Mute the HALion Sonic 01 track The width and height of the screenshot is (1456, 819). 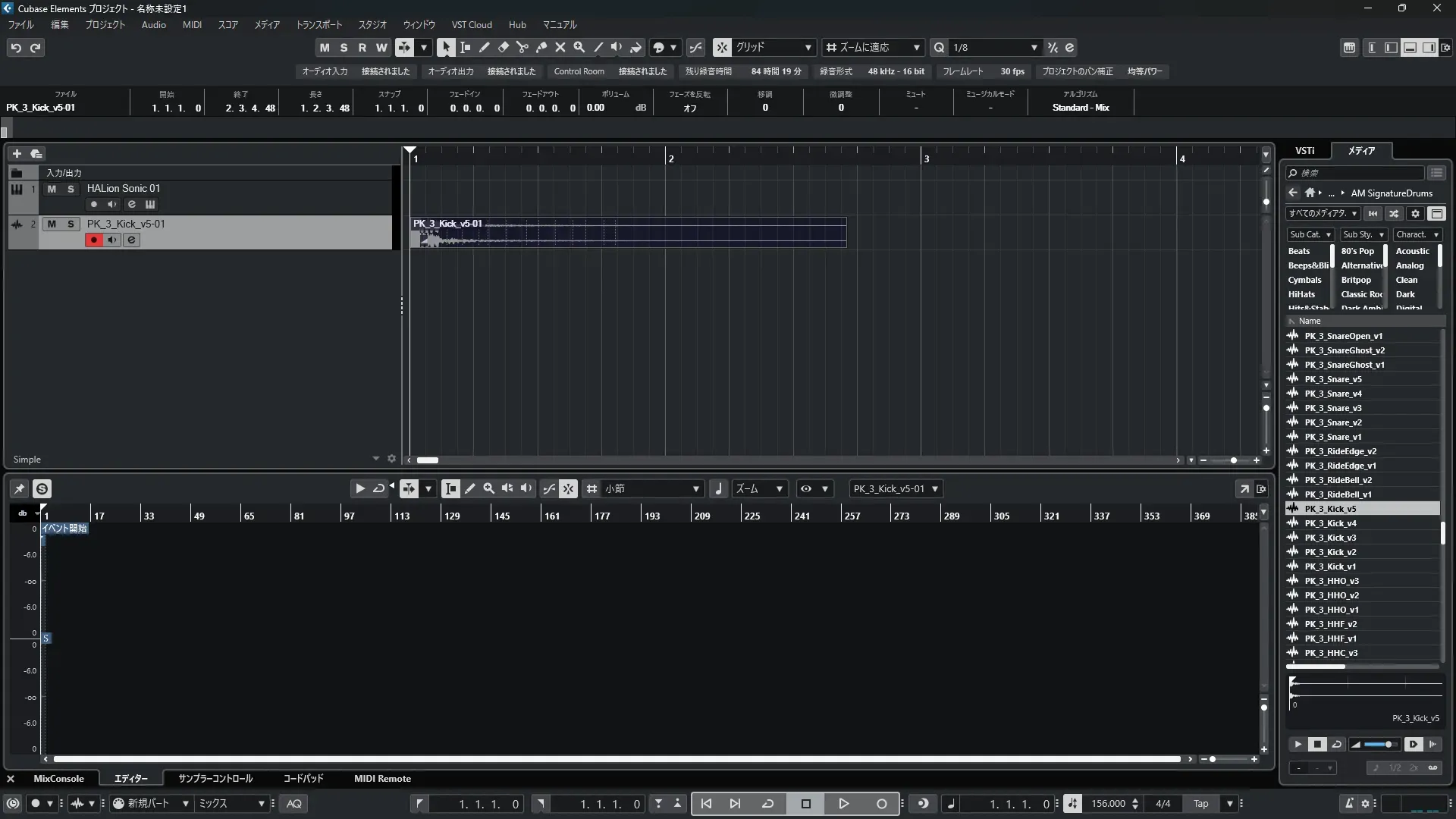(52, 189)
